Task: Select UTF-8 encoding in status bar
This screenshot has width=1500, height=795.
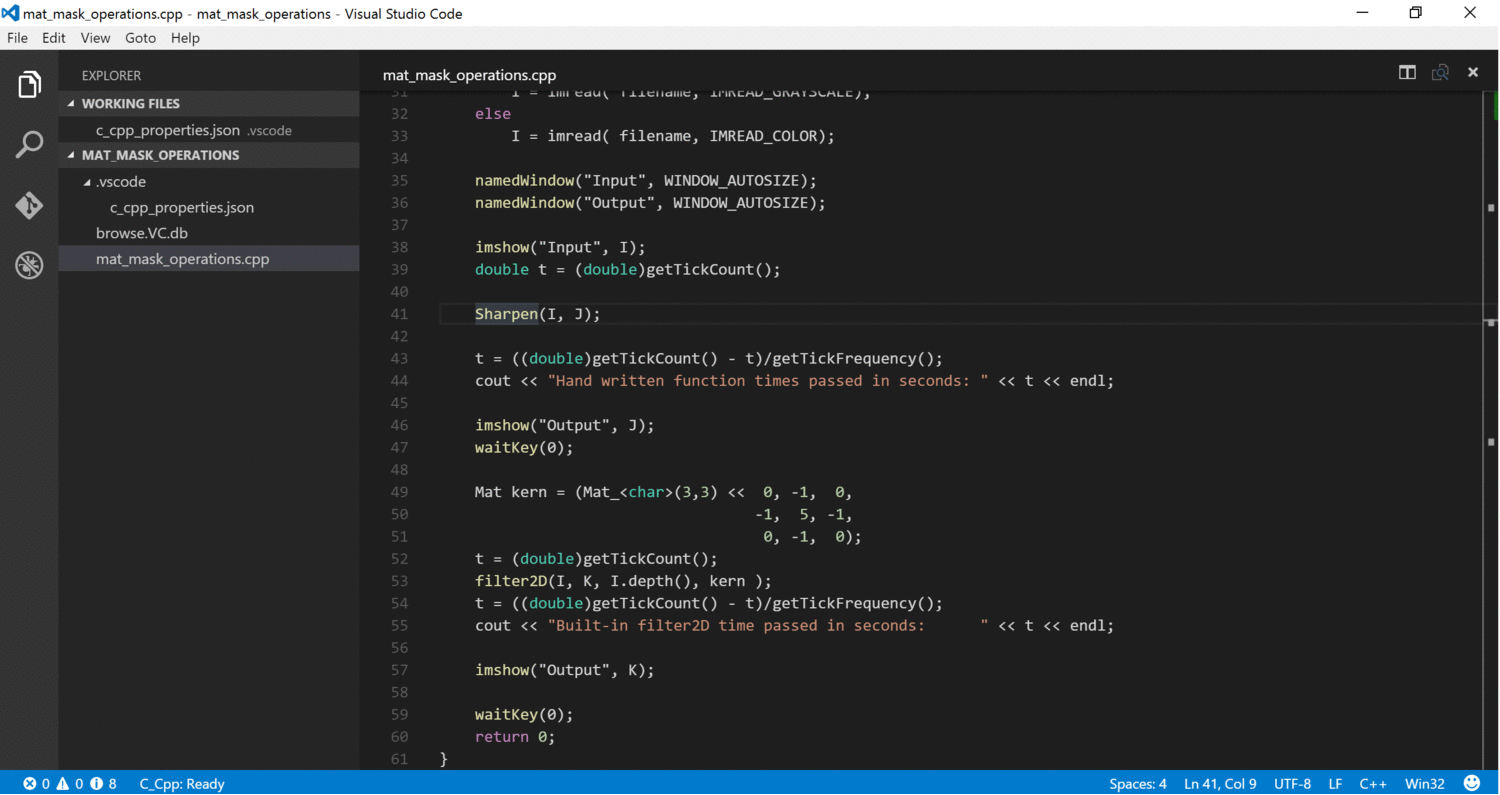Action: coord(1292,784)
